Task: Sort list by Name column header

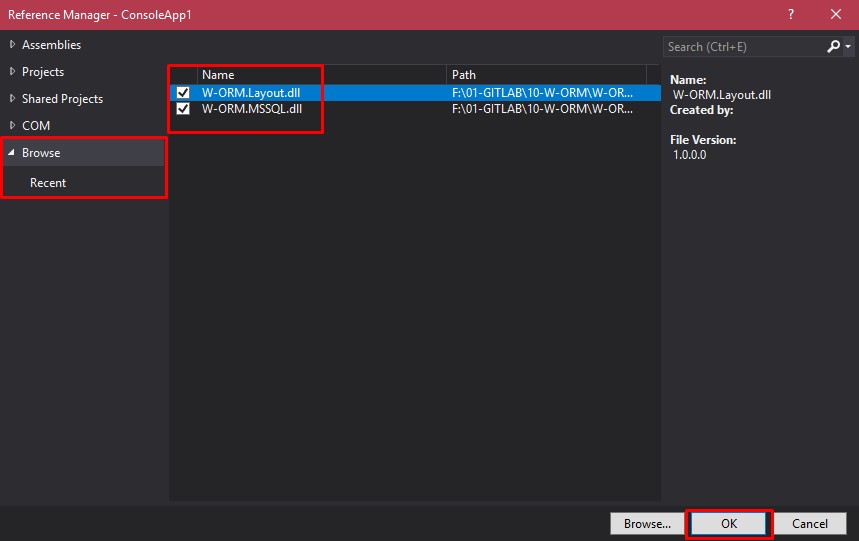Action: 320,75
